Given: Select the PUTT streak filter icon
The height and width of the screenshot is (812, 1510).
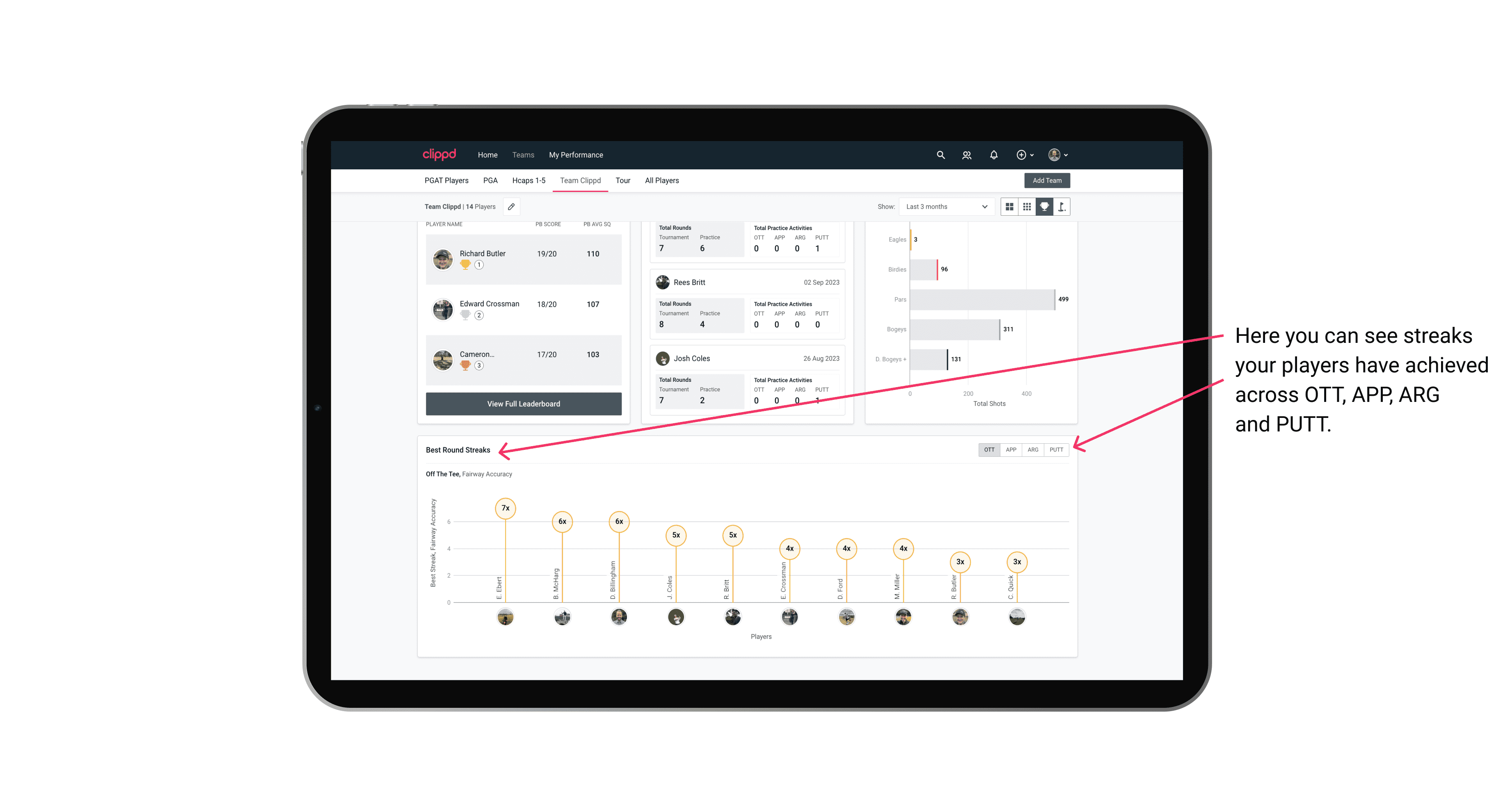Looking at the screenshot, I should (1057, 449).
